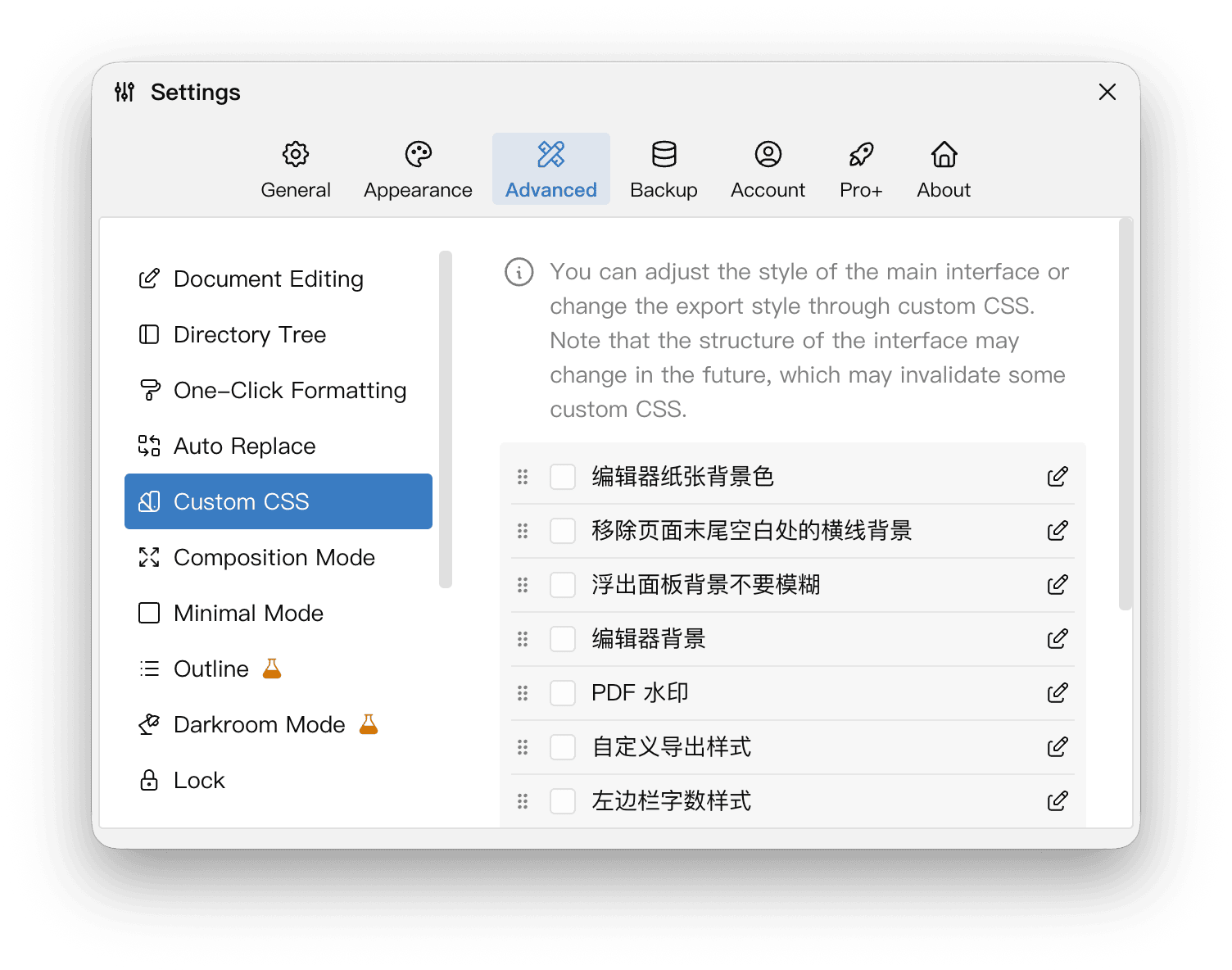
Task: Edit the PDF 水印 CSS rule
Action: [x=1058, y=693]
